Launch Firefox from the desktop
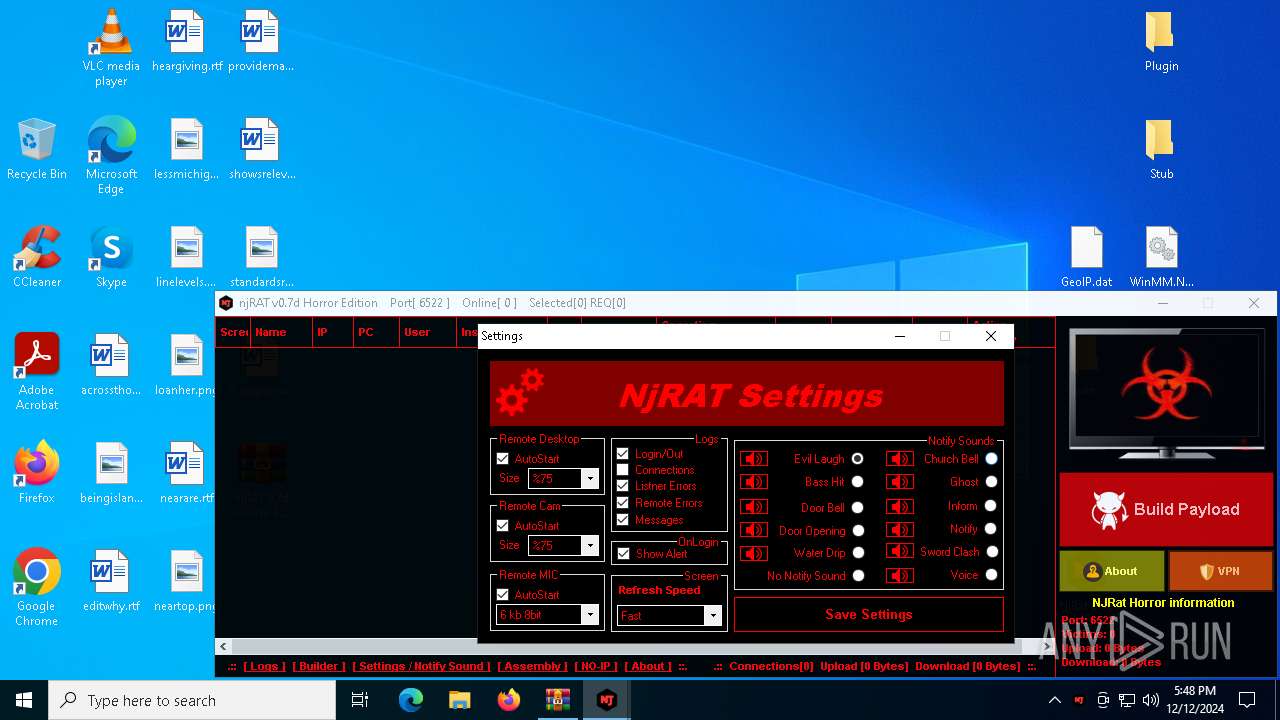The height and width of the screenshot is (720, 1280). click(x=37, y=471)
